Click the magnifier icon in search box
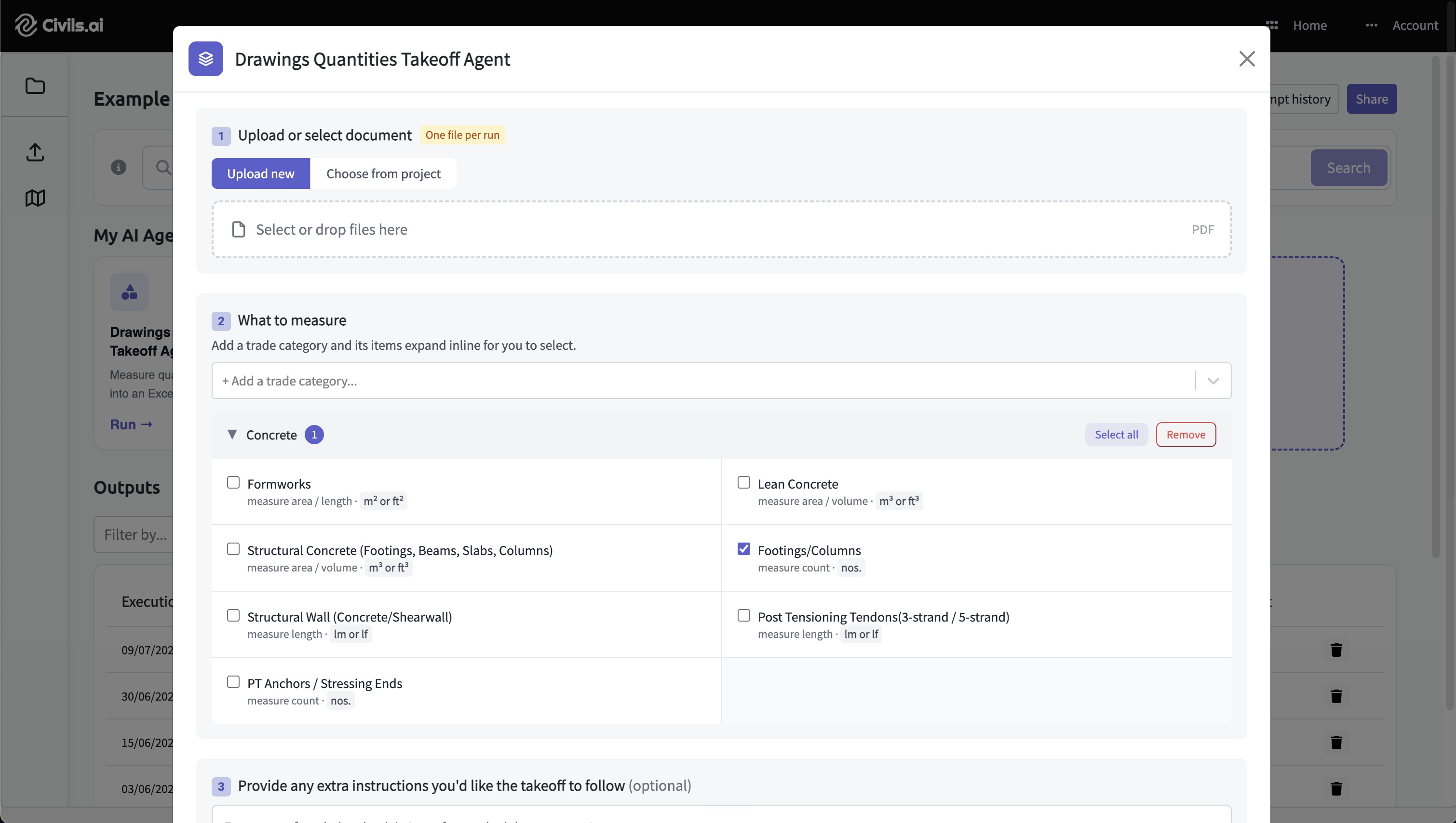The image size is (1456, 823). [163, 167]
